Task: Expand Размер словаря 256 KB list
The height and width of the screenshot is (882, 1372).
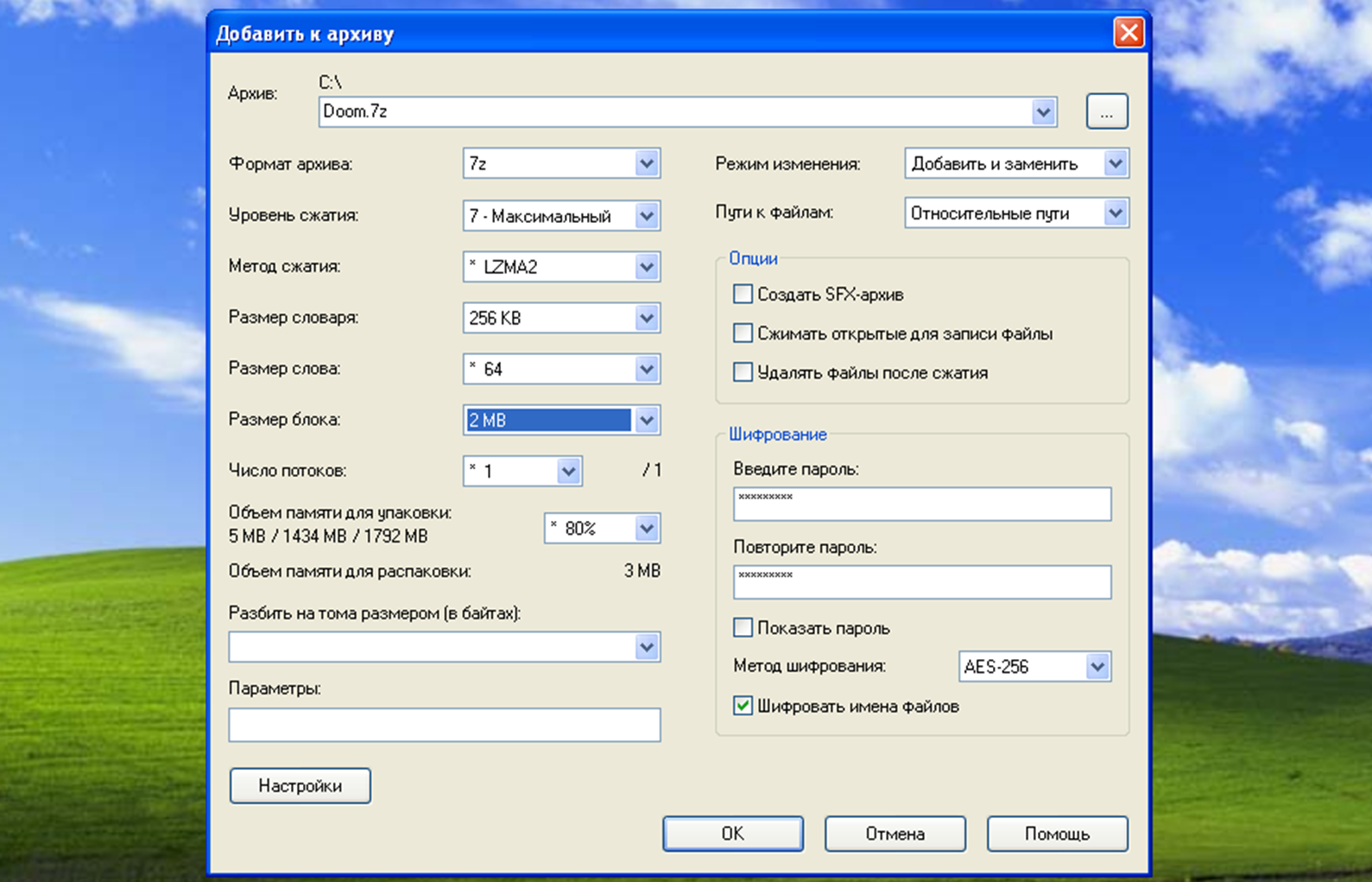Action: tap(561, 318)
